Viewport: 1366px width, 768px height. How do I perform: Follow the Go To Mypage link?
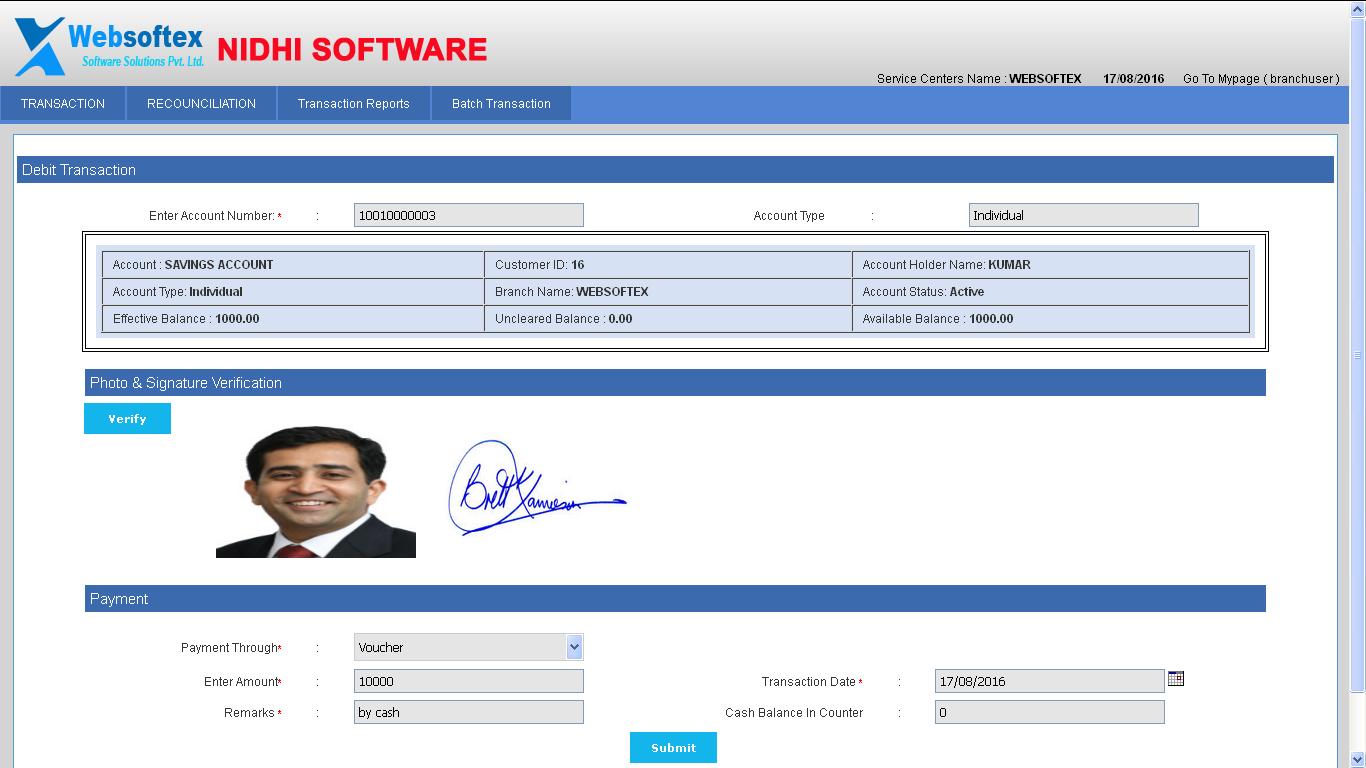[1260, 79]
